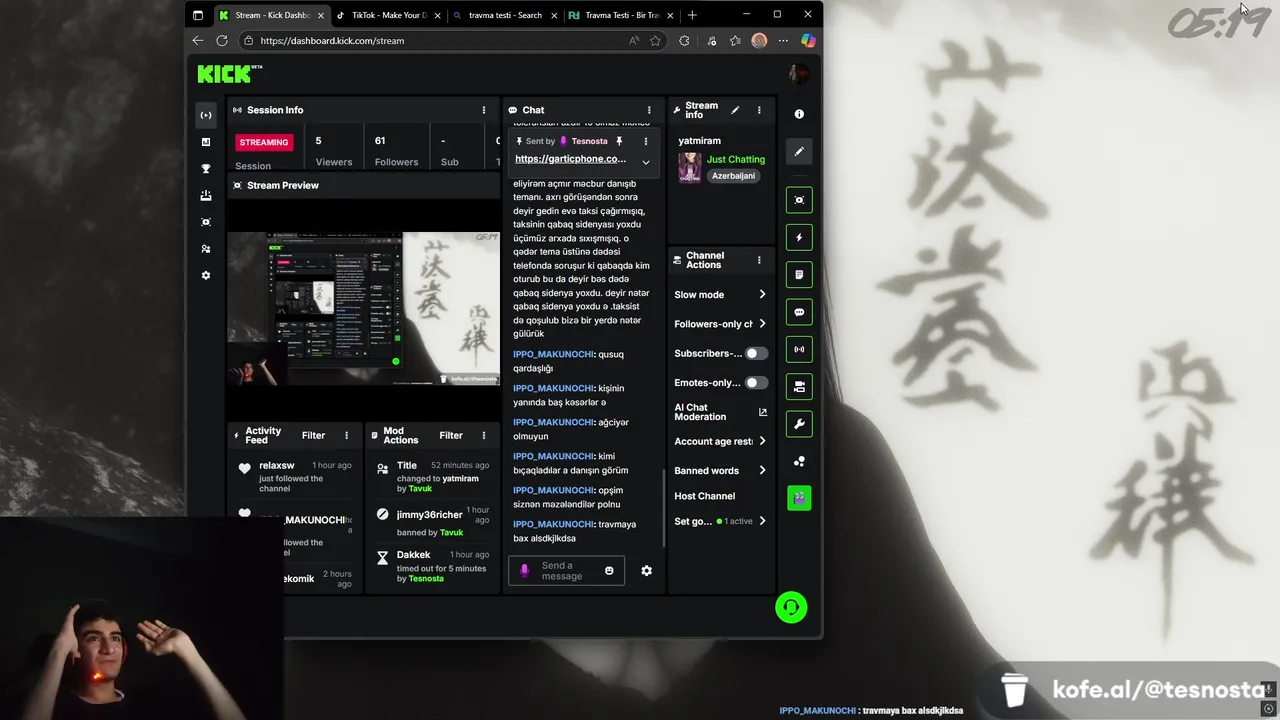Screen dimensions: 1280x720
Task: Open a new browser tab
Action: (692, 15)
